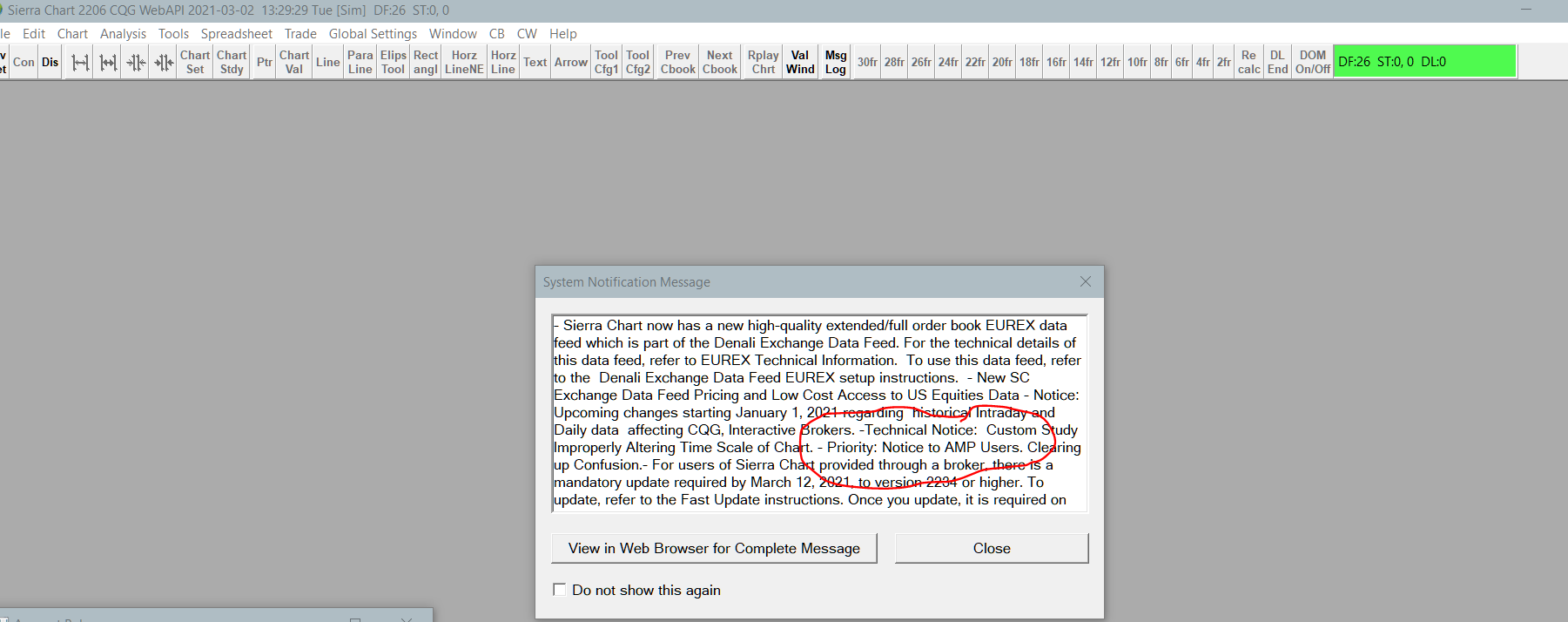Image resolution: width=1568 pixels, height=622 pixels.
Task: Open the Tools menu
Action: pyautogui.click(x=173, y=34)
